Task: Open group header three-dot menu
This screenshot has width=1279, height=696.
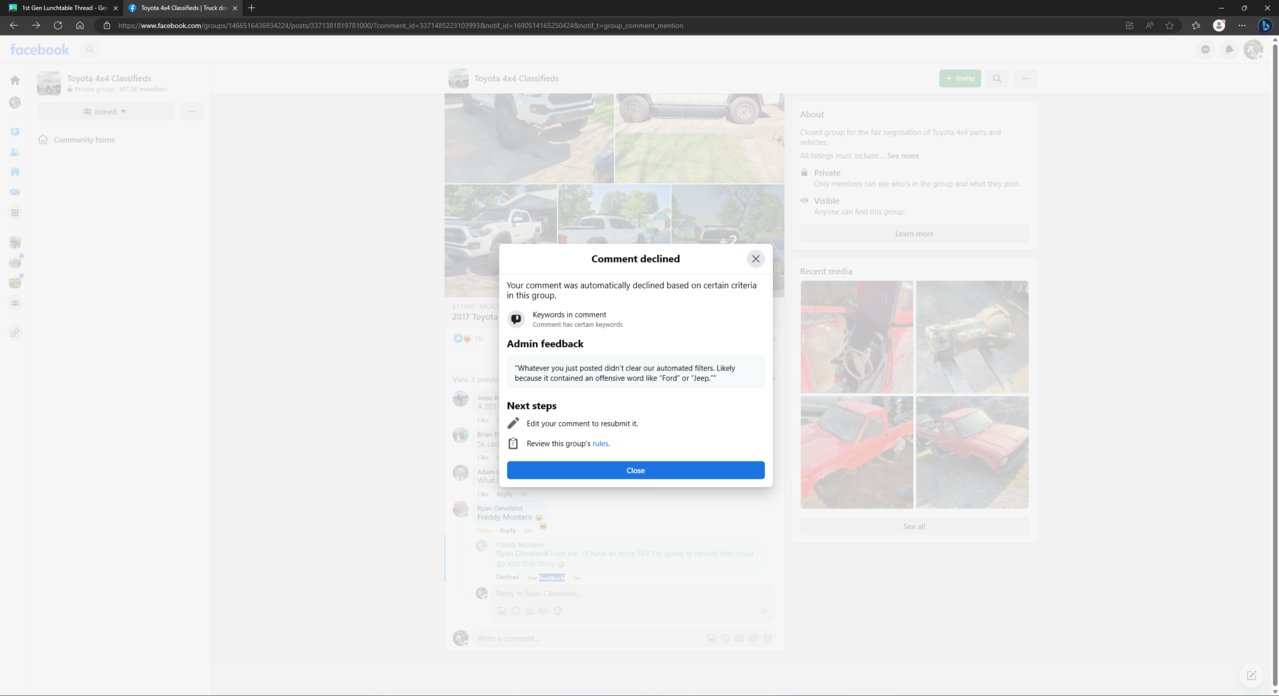Action: click(x=1025, y=78)
